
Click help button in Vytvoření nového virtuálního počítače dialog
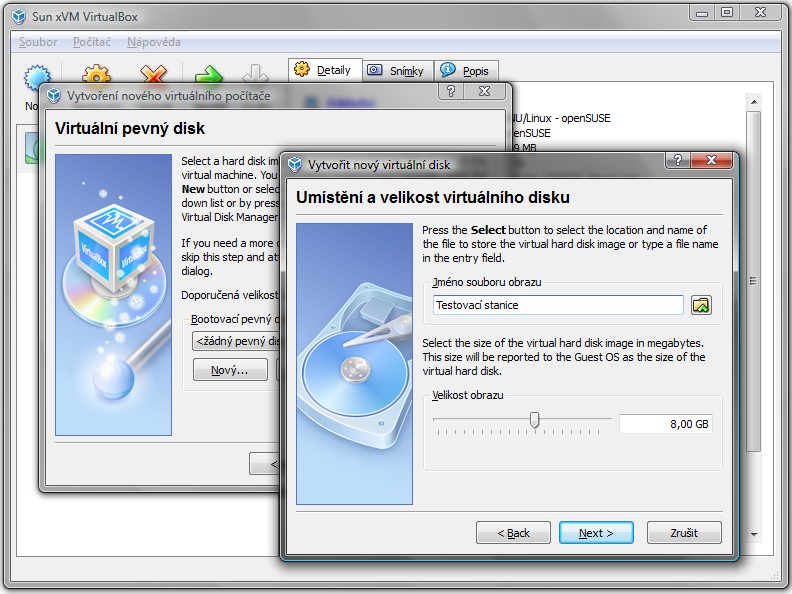(451, 91)
